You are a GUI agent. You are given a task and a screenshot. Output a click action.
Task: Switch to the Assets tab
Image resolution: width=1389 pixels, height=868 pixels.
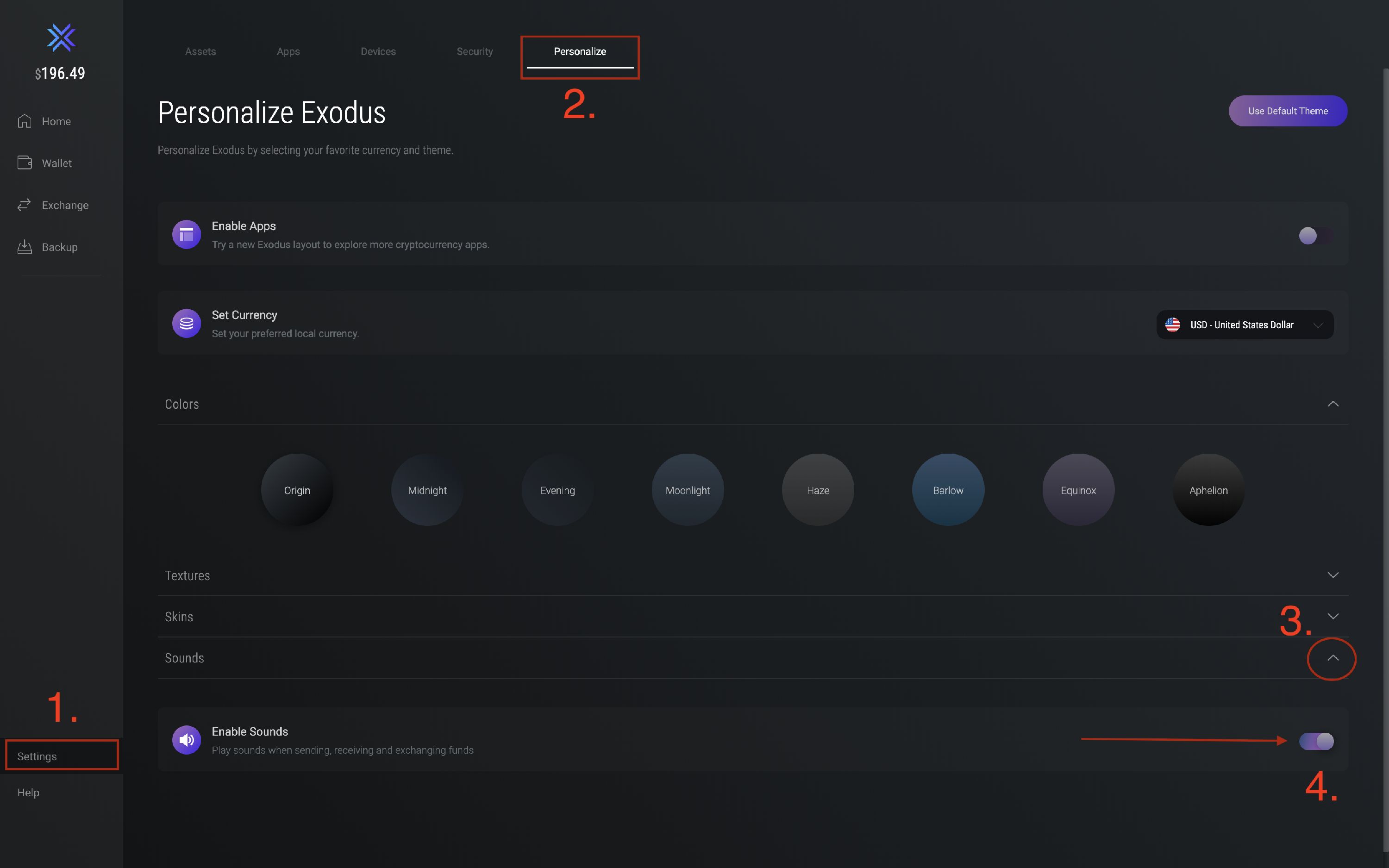click(x=200, y=52)
